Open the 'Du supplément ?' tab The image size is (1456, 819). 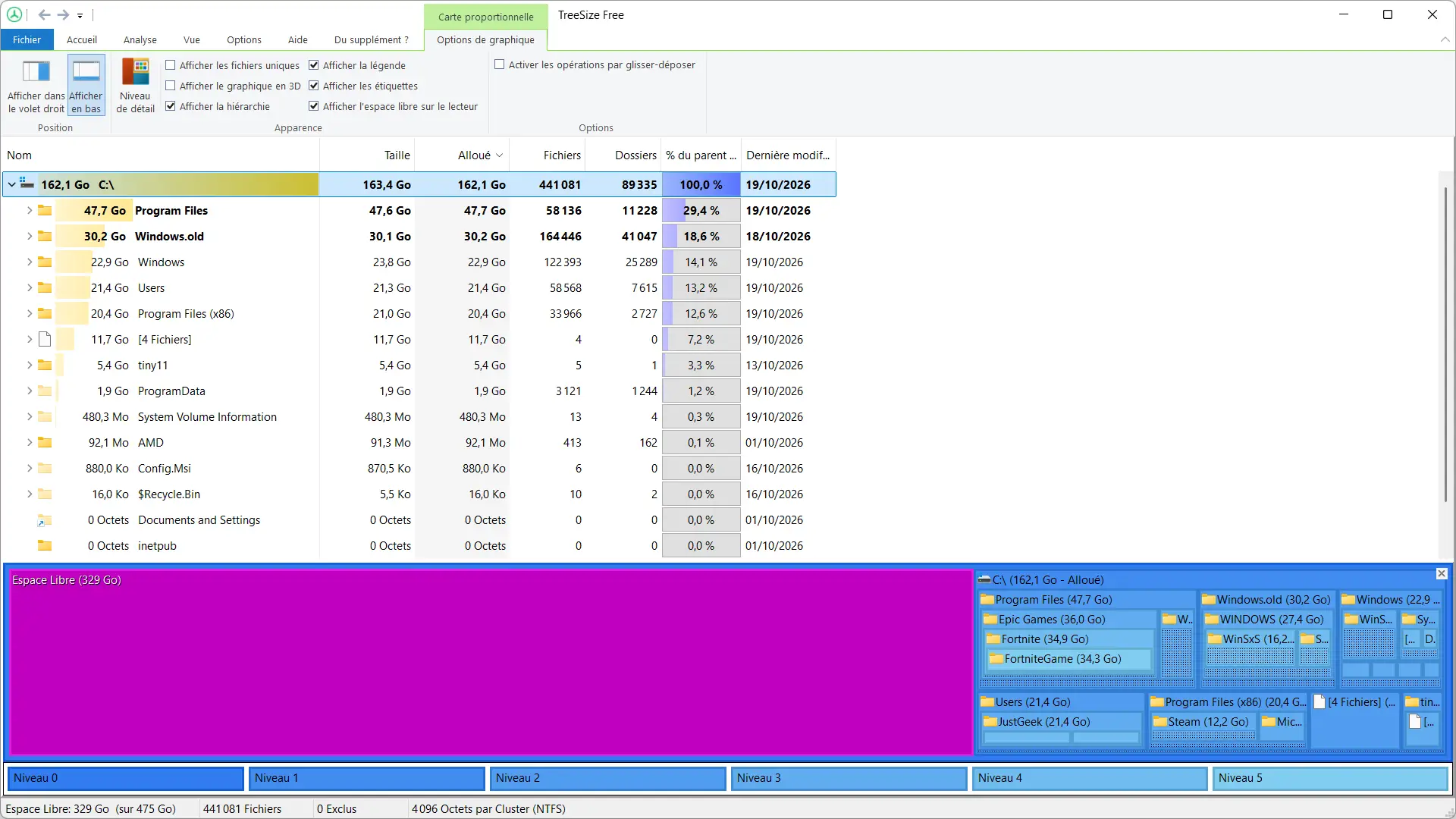(372, 39)
